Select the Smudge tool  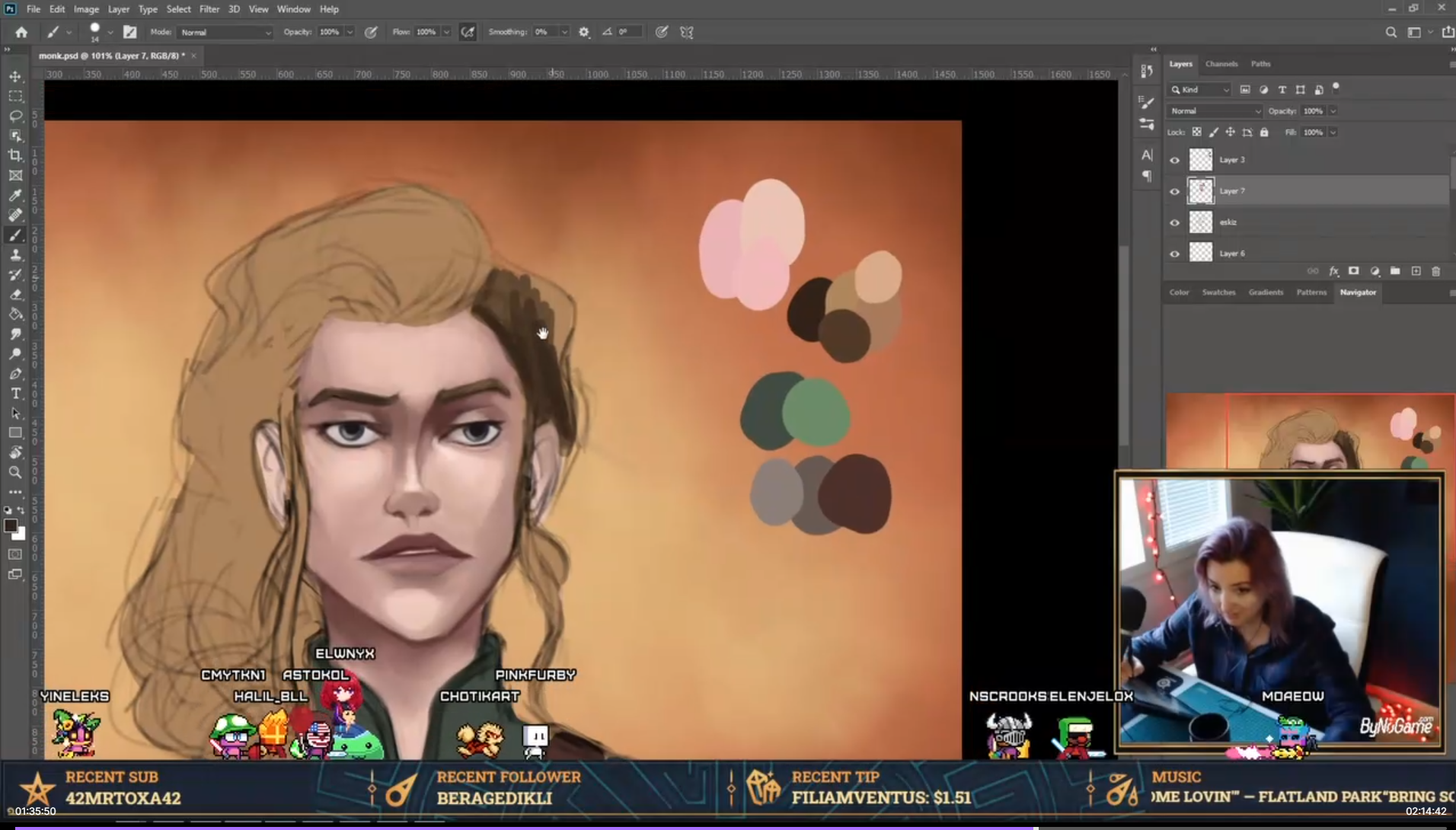[15, 334]
